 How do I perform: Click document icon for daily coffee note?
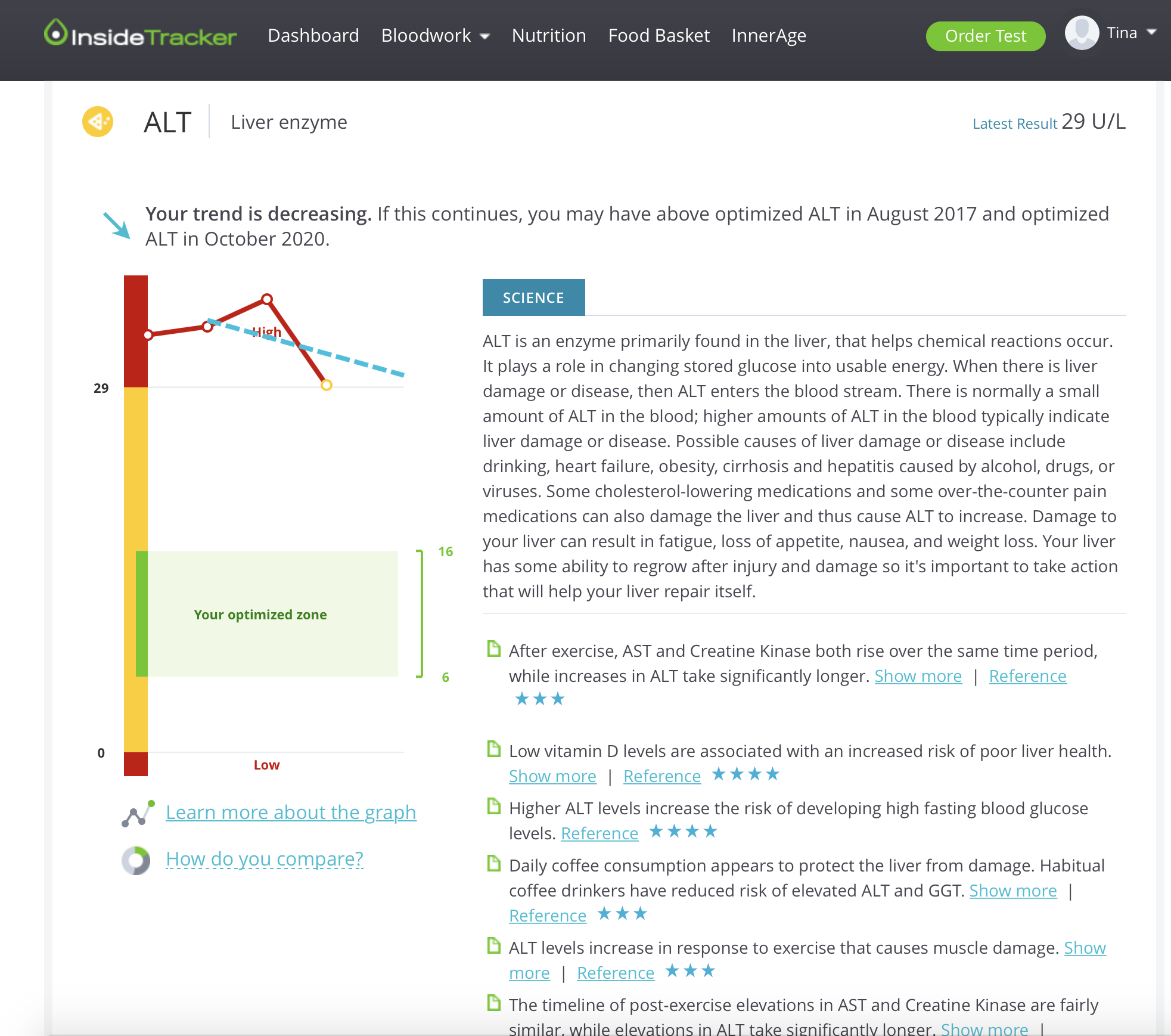pyautogui.click(x=493, y=863)
